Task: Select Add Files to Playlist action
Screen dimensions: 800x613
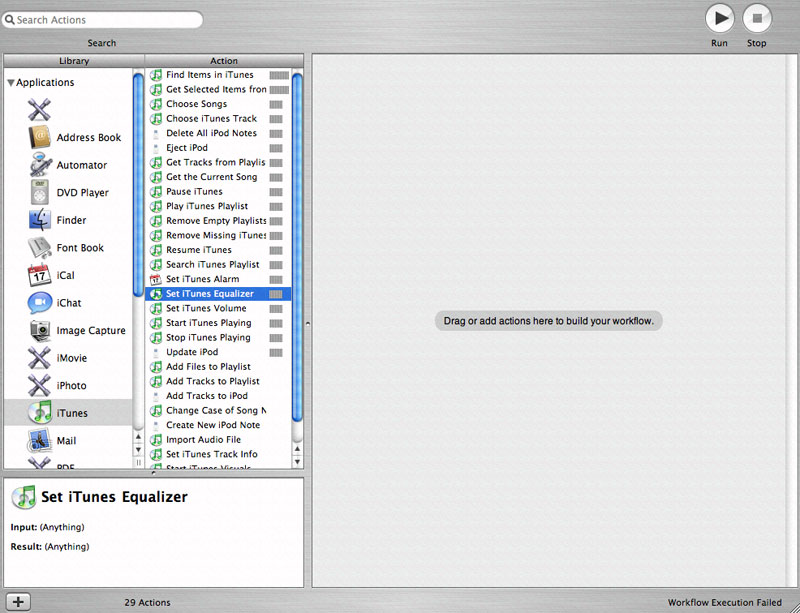Action: (218, 367)
